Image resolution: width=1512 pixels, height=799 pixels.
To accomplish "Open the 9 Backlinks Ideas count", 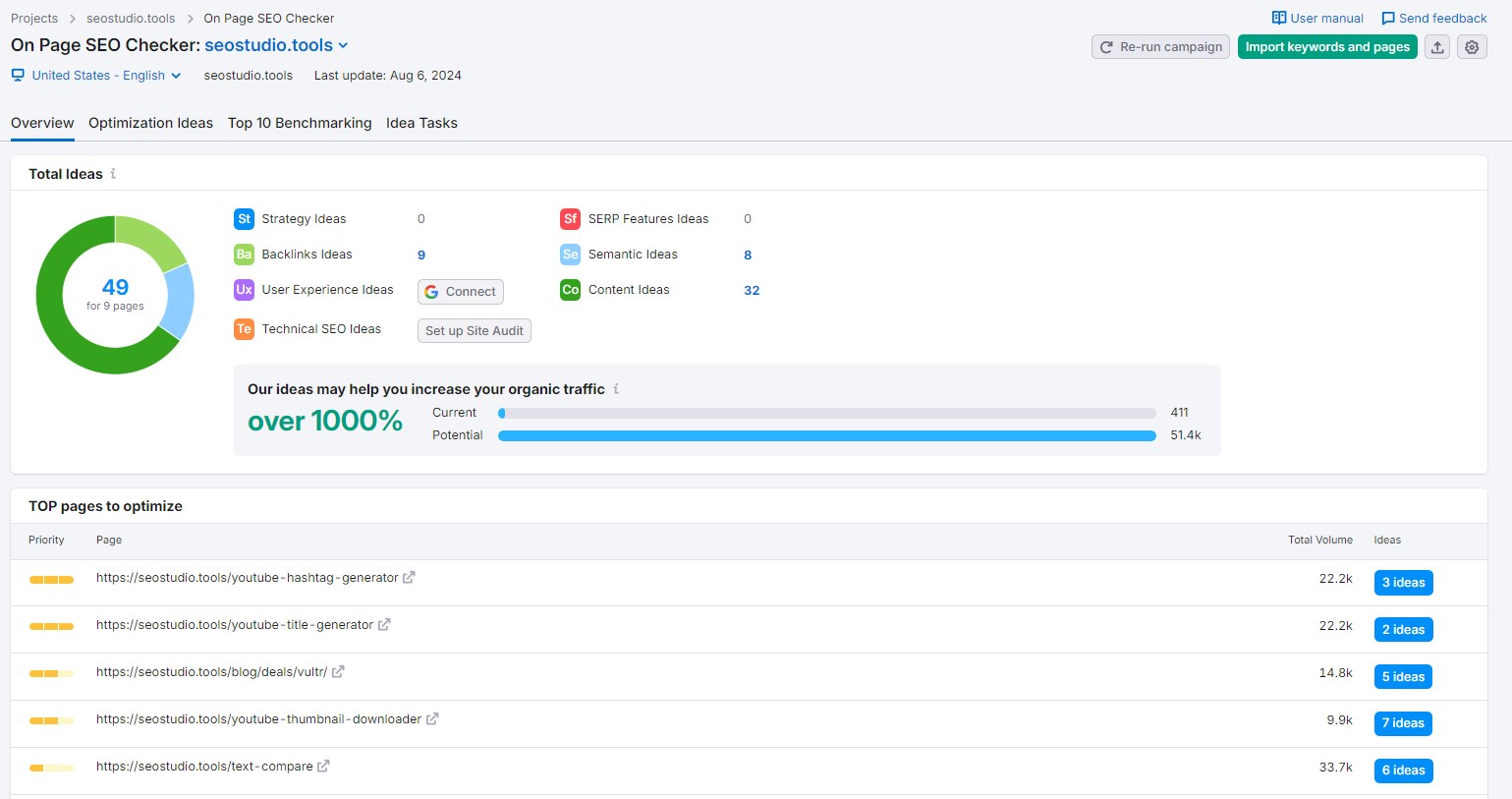I will click(421, 256).
